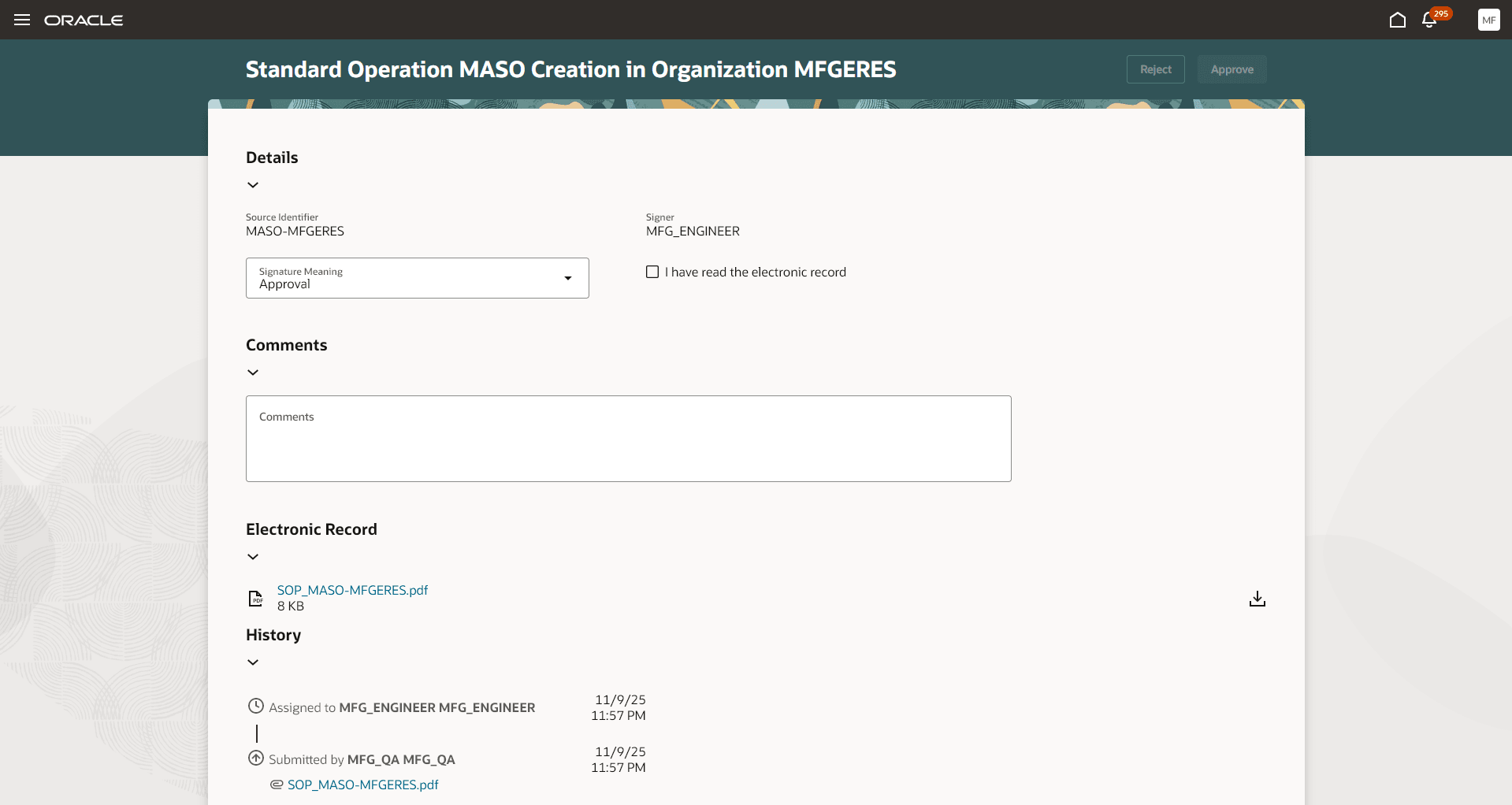The height and width of the screenshot is (805, 1512).
Task: Open the MF user profile avatar
Action: pyautogui.click(x=1489, y=20)
